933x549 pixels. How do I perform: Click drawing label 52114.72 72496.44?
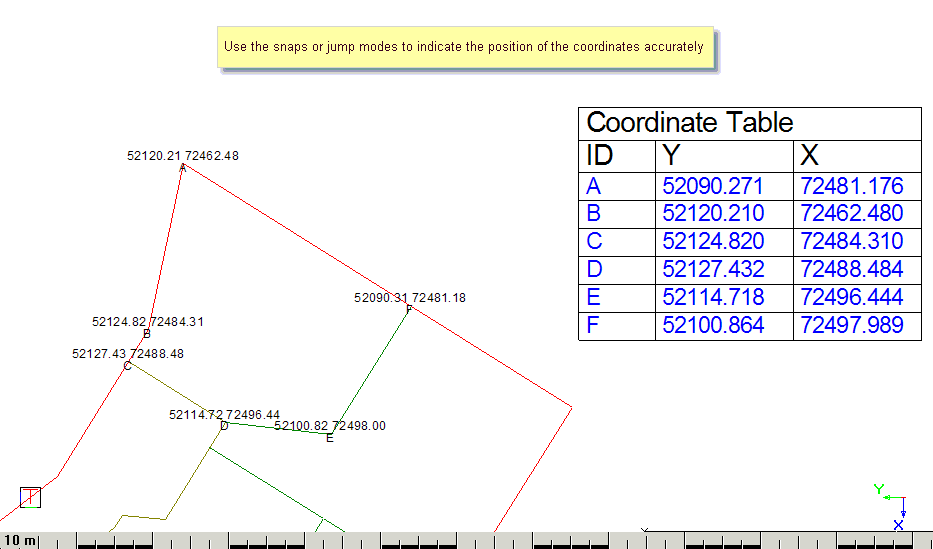[224, 415]
